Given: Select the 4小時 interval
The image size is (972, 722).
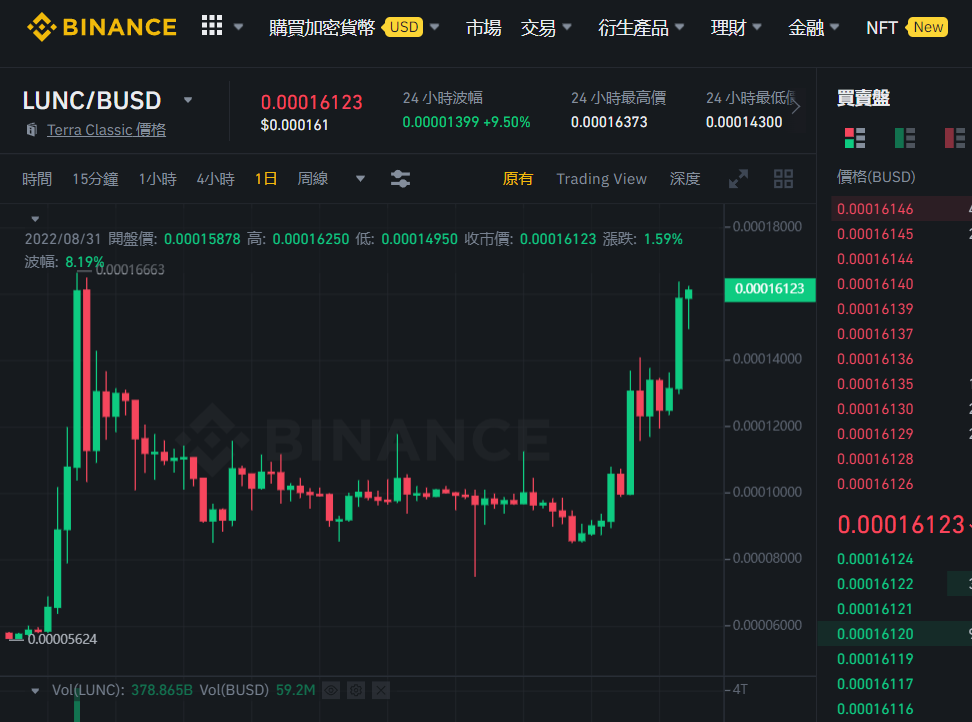Looking at the screenshot, I should [x=216, y=179].
